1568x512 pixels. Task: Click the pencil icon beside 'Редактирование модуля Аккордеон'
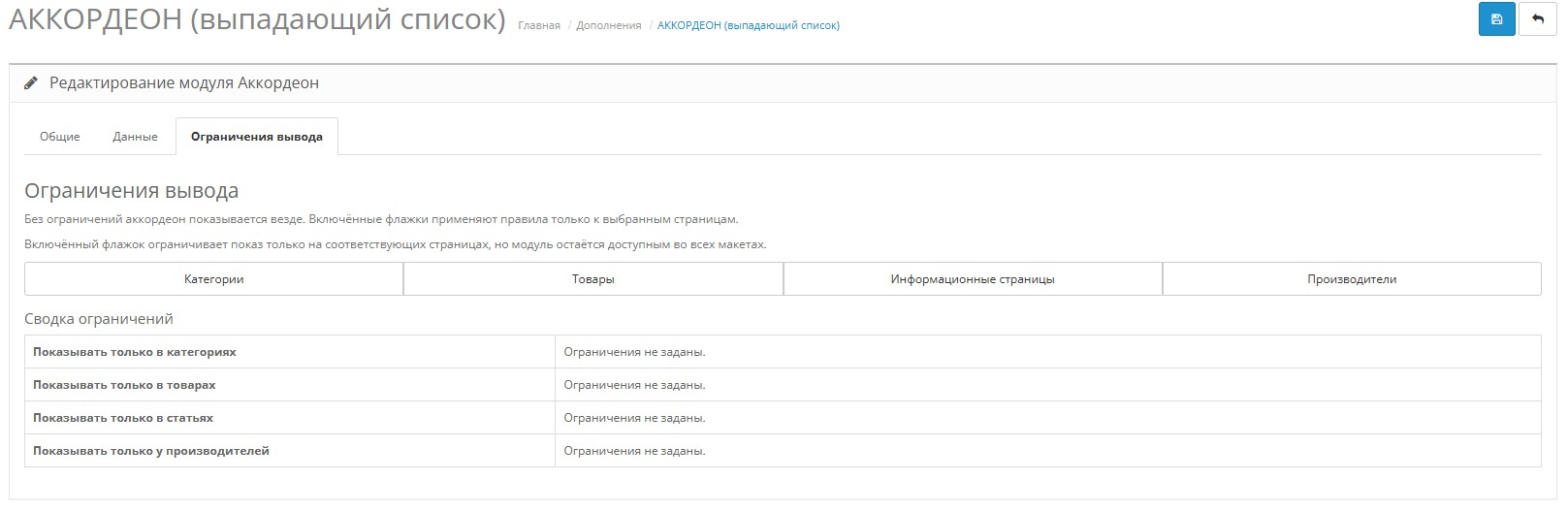pyautogui.click(x=31, y=83)
